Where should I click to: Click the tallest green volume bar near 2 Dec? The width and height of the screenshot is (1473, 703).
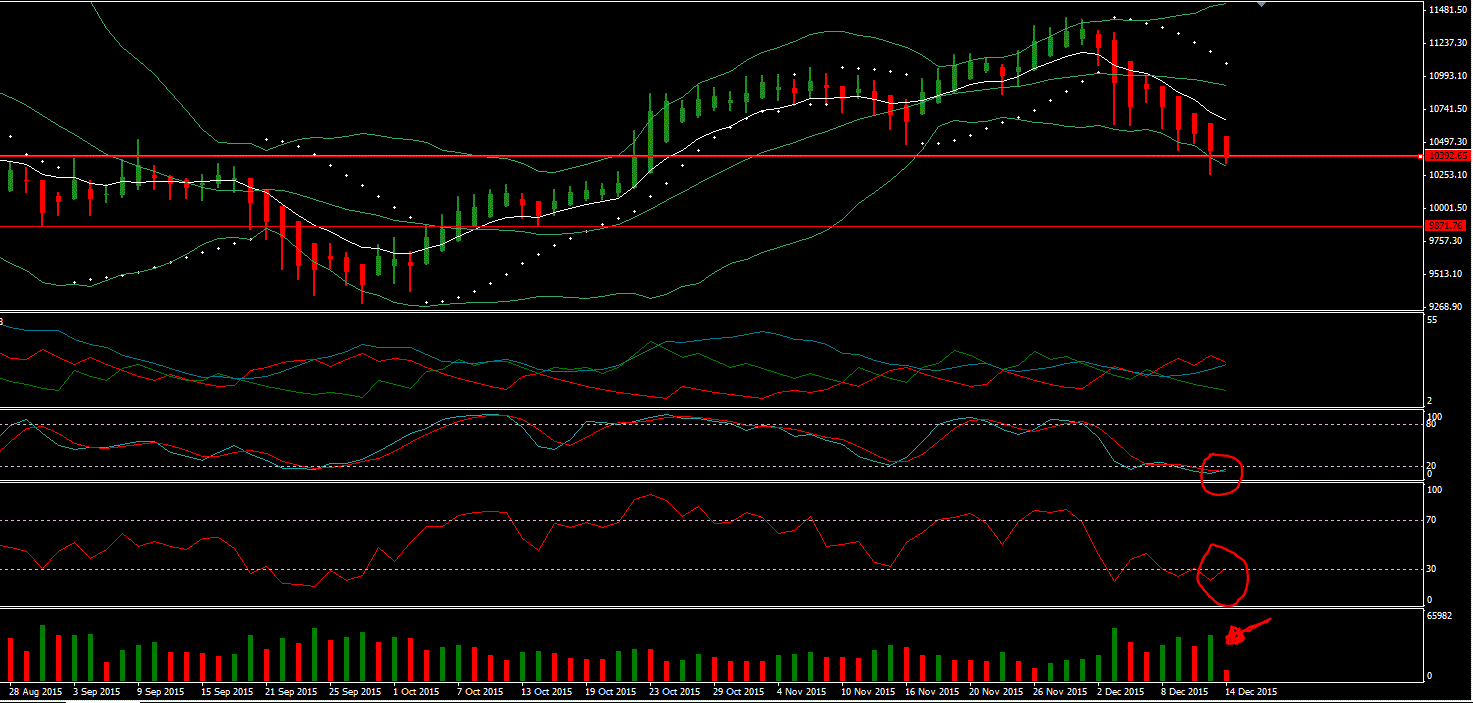1114,654
